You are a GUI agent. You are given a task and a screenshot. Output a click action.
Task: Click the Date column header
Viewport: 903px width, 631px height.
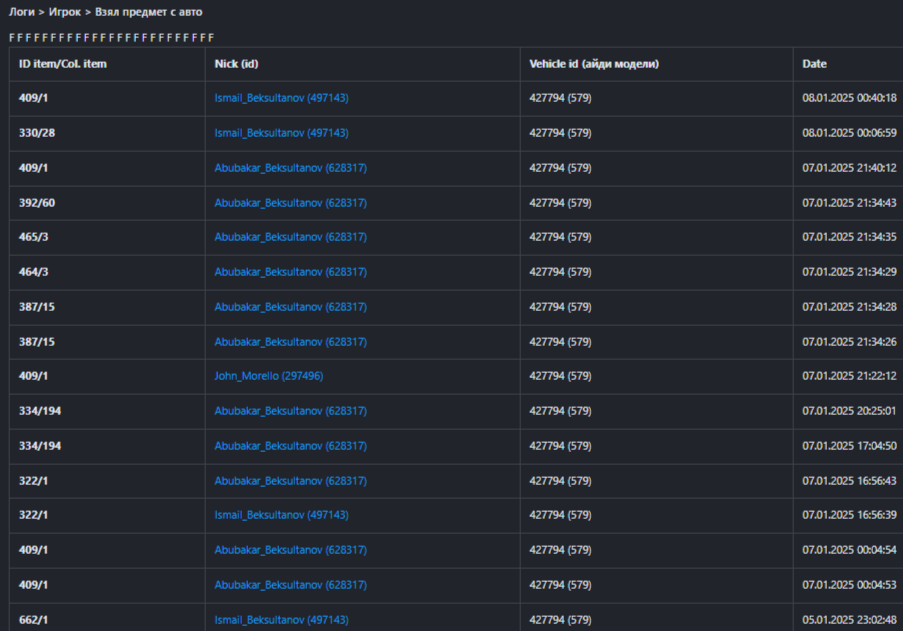pos(814,64)
